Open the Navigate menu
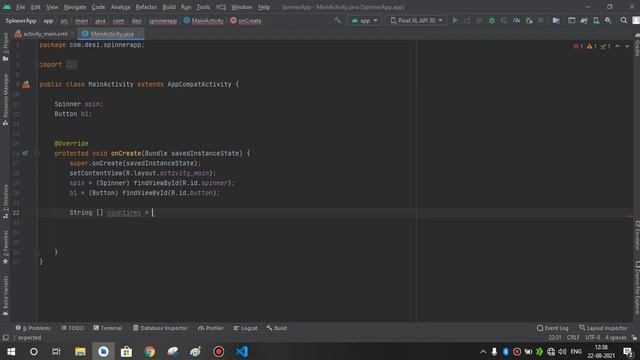Screen dimensions: 640x360 (x=75, y=7)
